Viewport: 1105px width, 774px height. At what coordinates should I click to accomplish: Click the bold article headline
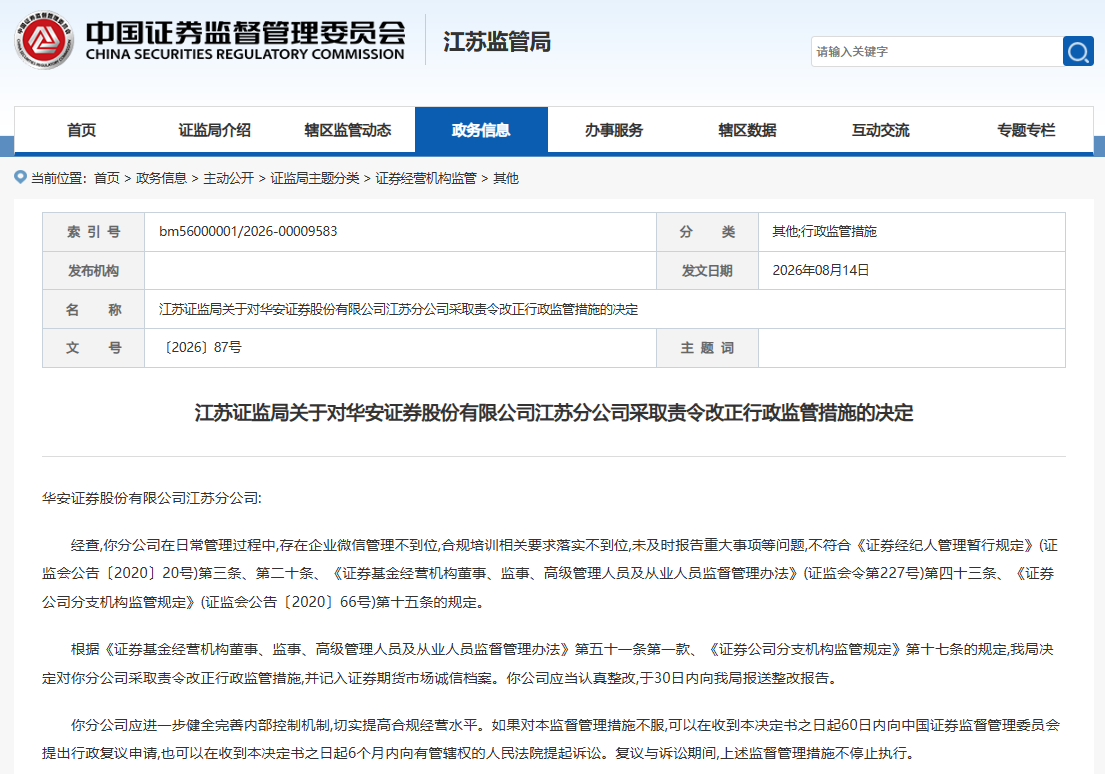coord(554,412)
